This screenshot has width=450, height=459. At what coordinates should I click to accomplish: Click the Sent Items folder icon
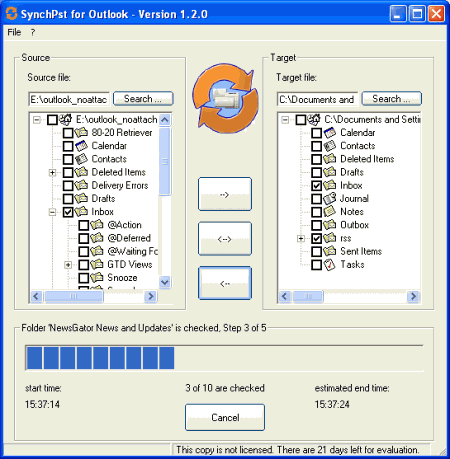pos(330,251)
